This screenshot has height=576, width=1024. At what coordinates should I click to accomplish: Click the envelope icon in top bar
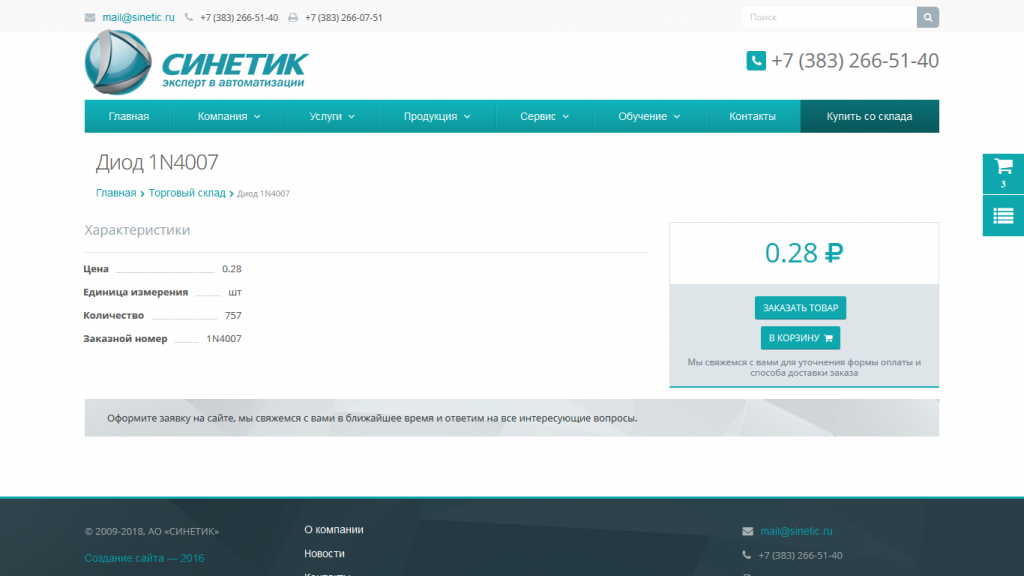(90, 18)
